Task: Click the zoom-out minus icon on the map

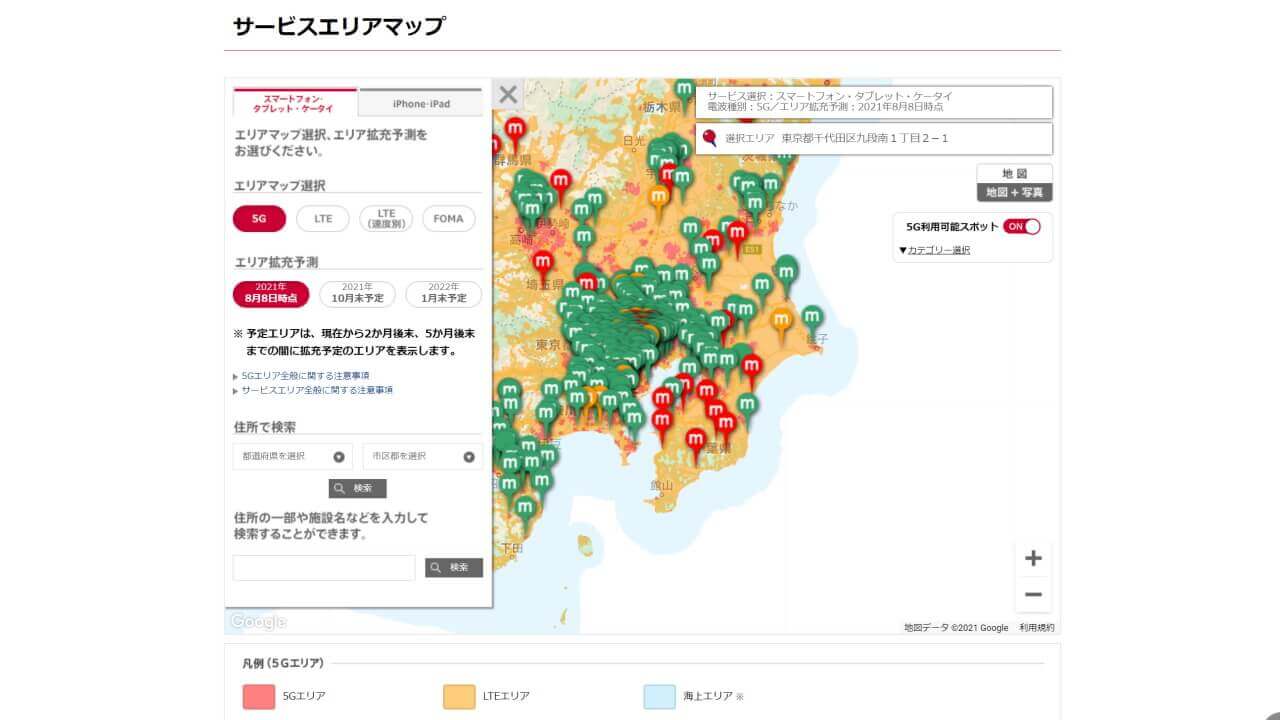Action: 1033,596
